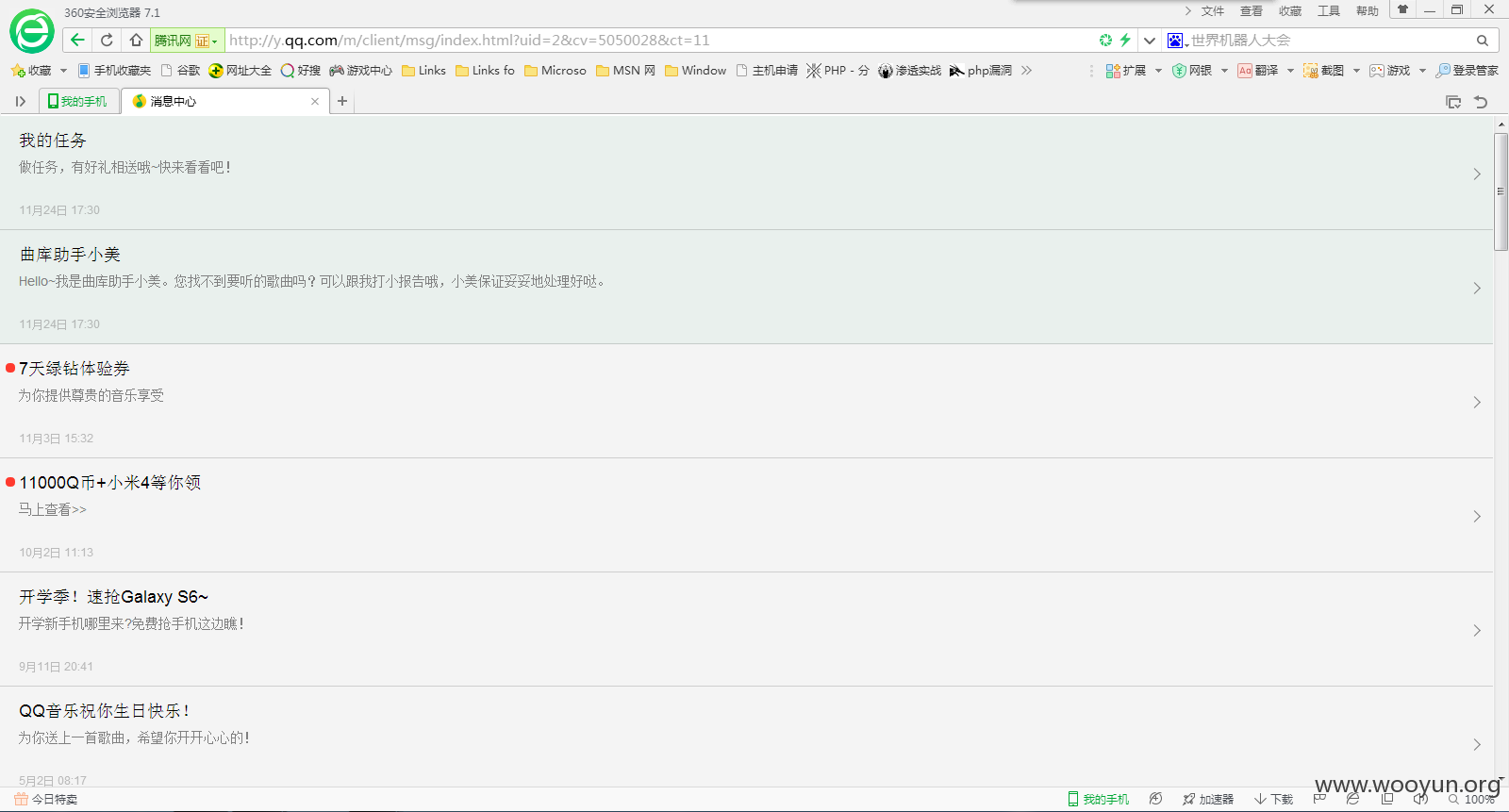Open the 游戏 games toolbar item
This screenshot has width=1509, height=812.
[1390, 71]
